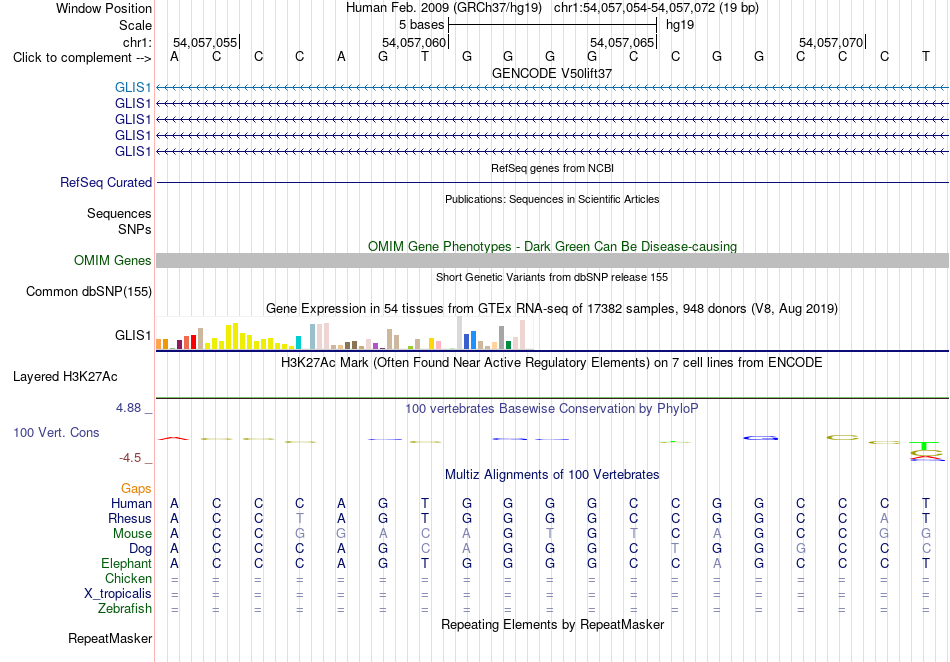The width and height of the screenshot is (950, 662).
Task: Open the Layered H3K27Ac track label
Action: click(x=65, y=377)
